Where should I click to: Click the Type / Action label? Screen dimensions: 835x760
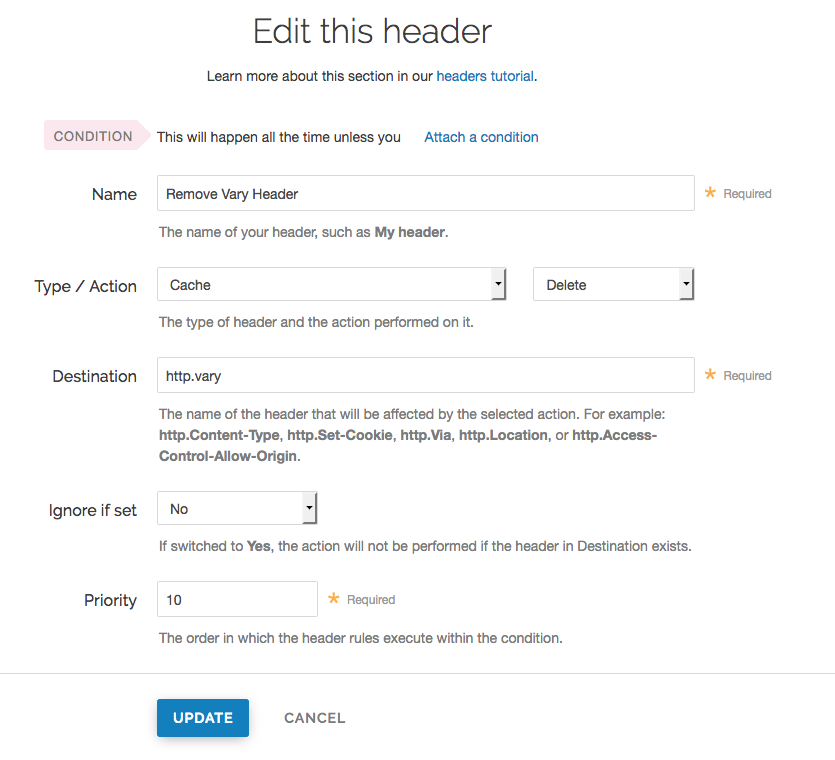pyautogui.click(x=86, y=287)
